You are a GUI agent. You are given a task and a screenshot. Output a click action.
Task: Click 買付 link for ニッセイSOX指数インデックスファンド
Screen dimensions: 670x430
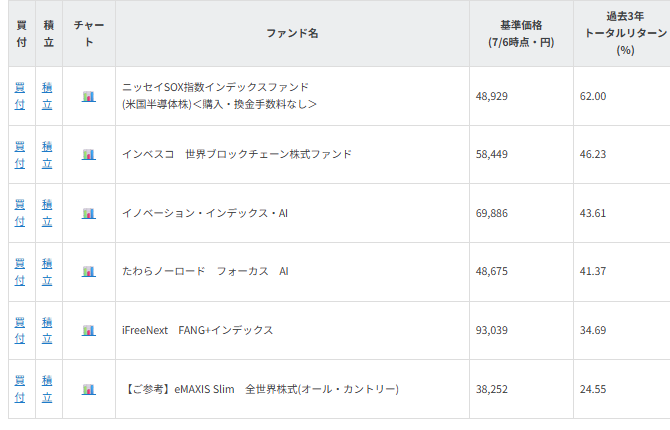pyautogui.click(x=20, y=96)
